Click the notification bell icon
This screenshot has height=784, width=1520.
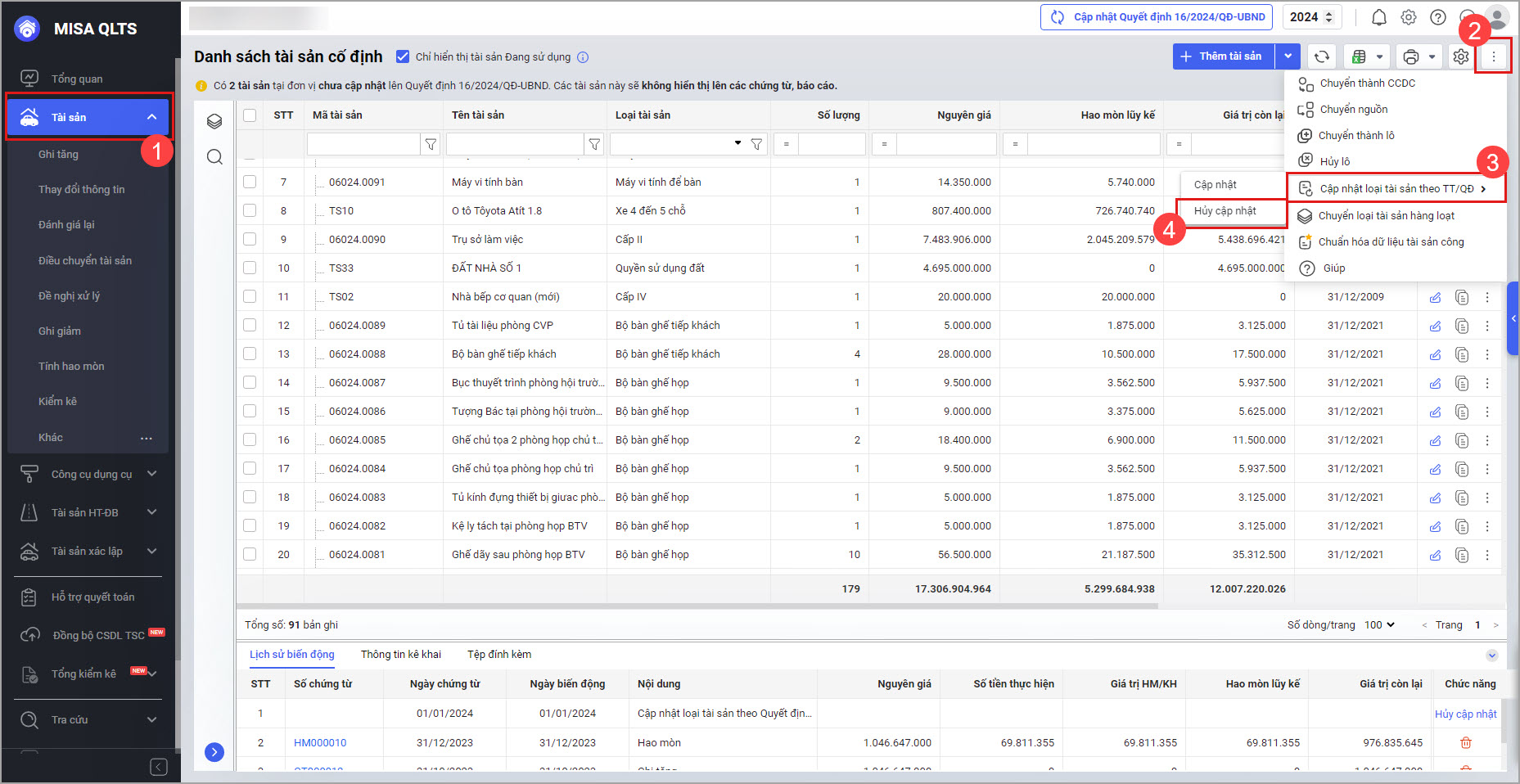click(1379, 17)
